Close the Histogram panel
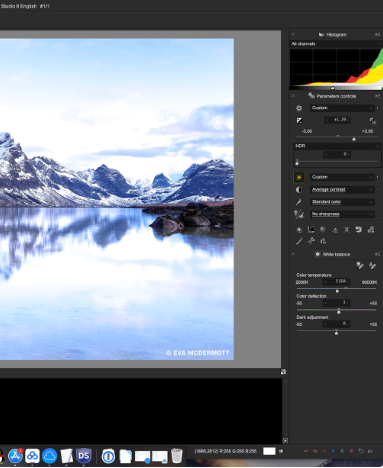383x468 pixels. (x=293, y=34)
